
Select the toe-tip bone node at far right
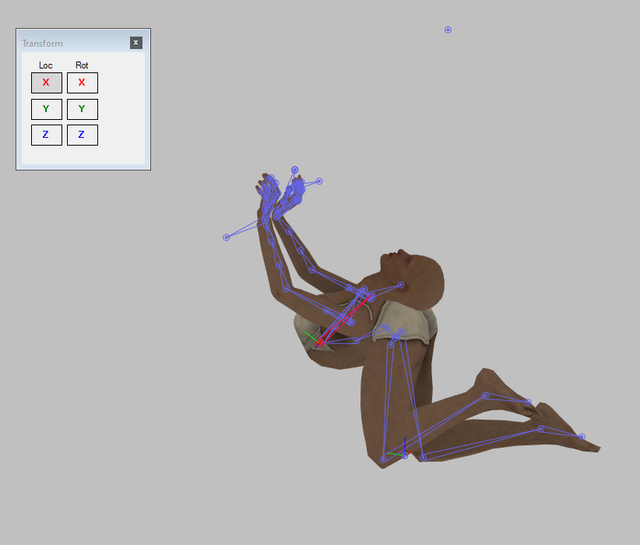(x=582, y=437)
